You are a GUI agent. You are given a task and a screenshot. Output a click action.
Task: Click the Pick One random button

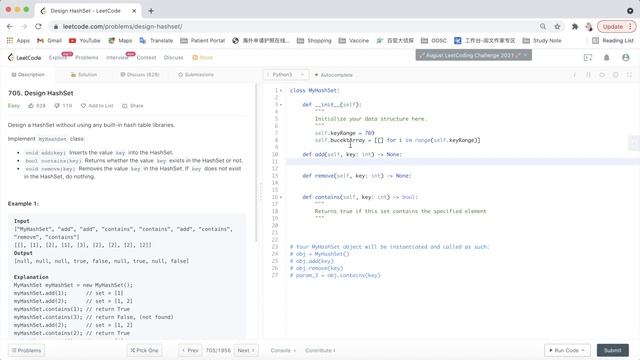144,350
